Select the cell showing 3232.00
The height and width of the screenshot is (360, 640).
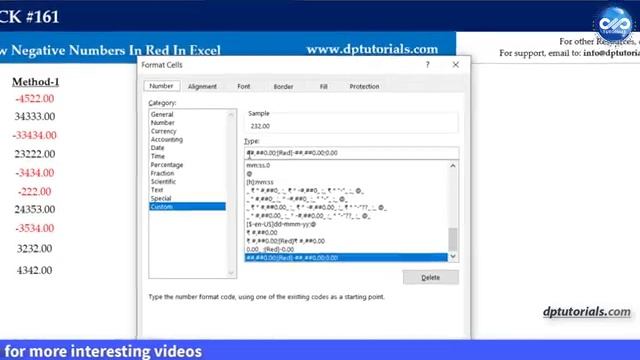[34, 249]
